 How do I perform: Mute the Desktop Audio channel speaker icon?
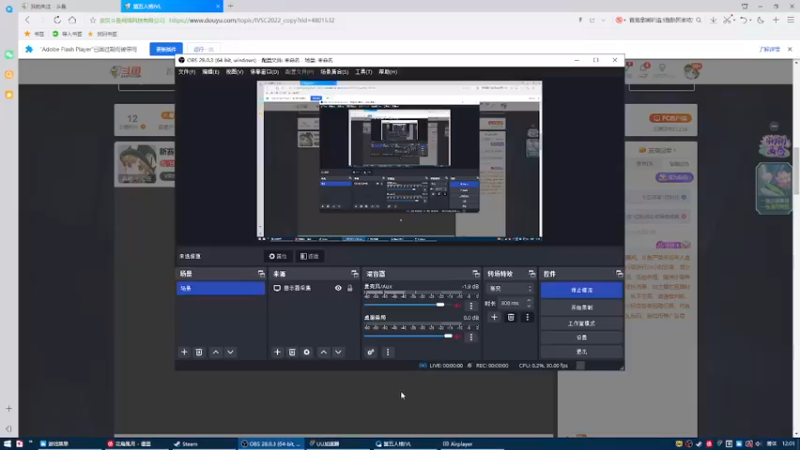click(x=458, y=337)
